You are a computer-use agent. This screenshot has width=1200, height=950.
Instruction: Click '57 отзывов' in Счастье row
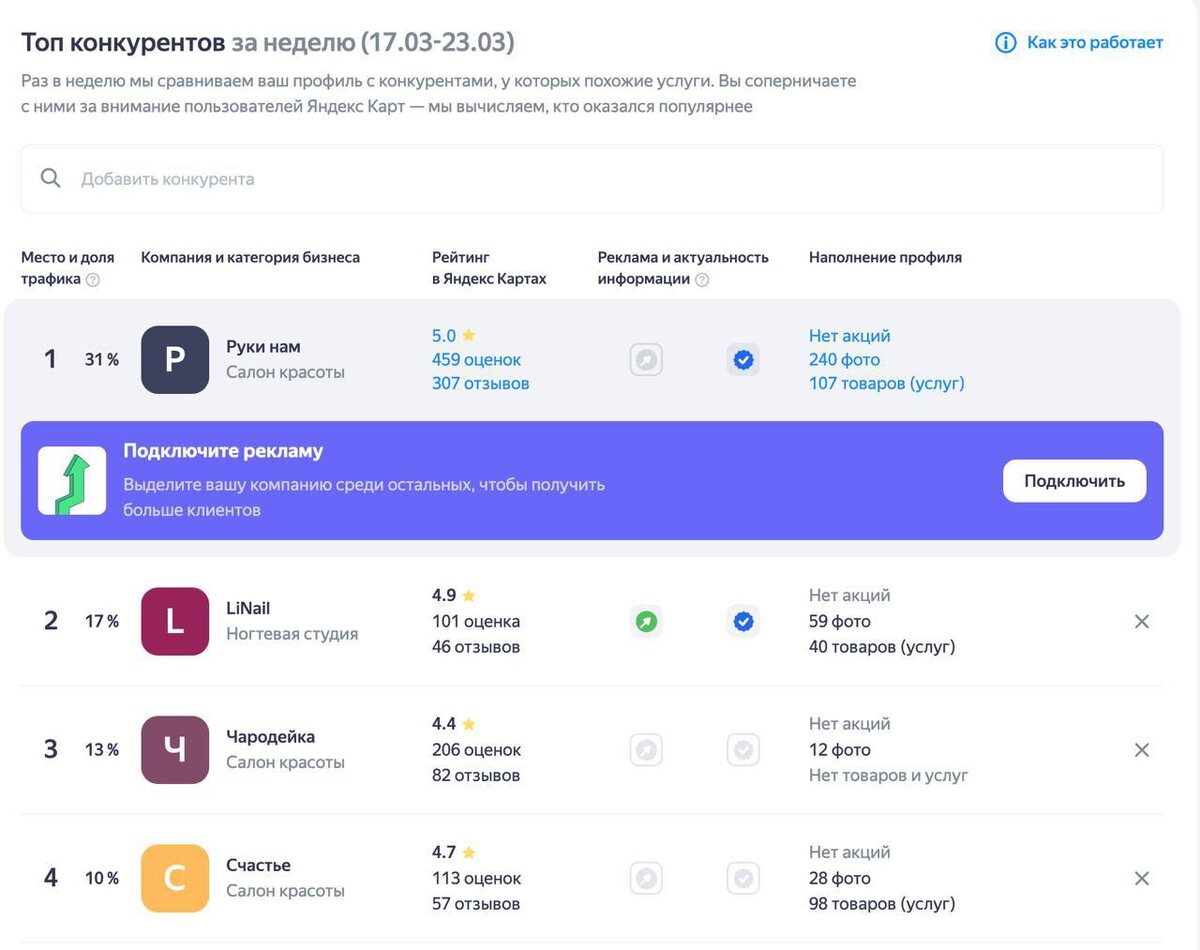[476, 904]
